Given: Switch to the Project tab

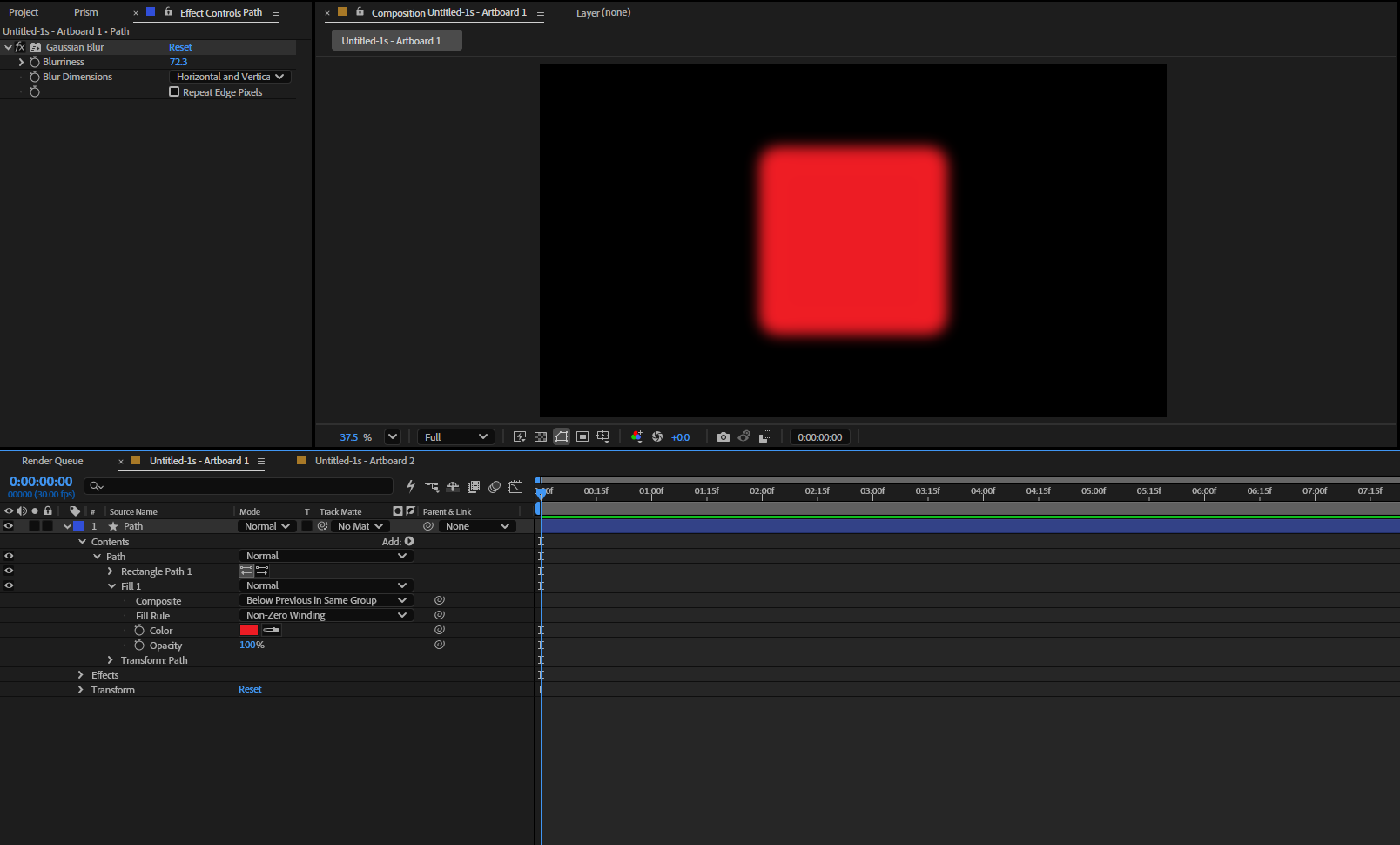Looking at the screenshot, I should [24, 12].
